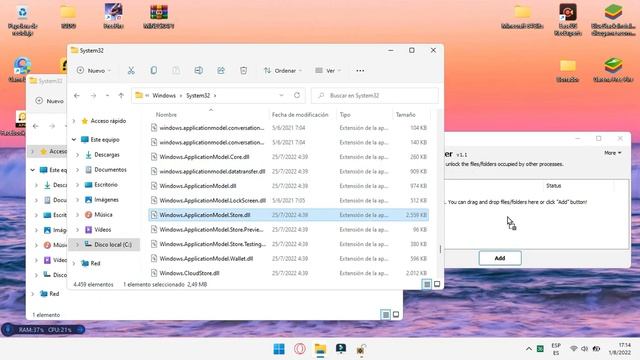Click the RAM CPU monitor widget
640x360 pixels.
[44, 329]
